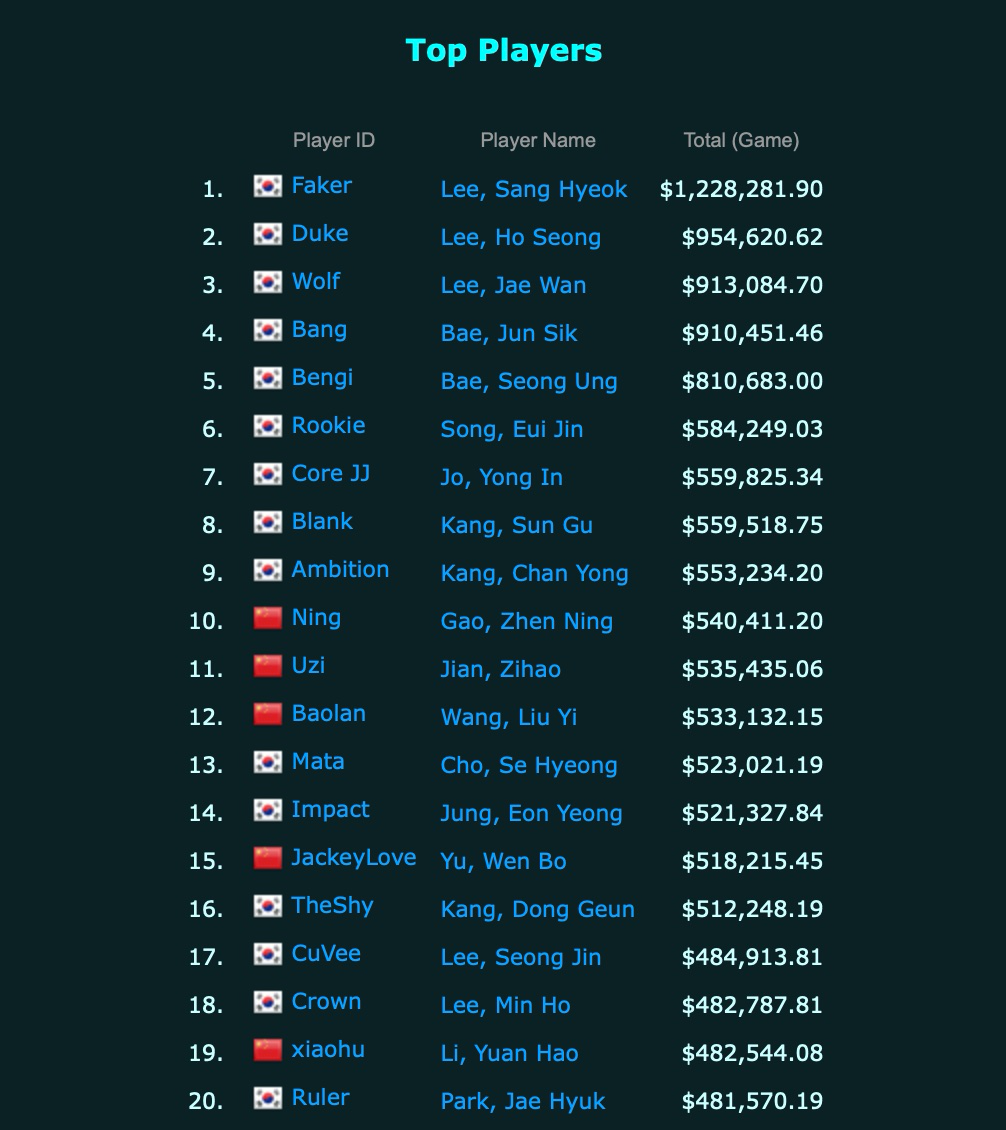1006x1130 pixels.
Task: Select the Duke player ID link
Action: click(x=319, y=233)
